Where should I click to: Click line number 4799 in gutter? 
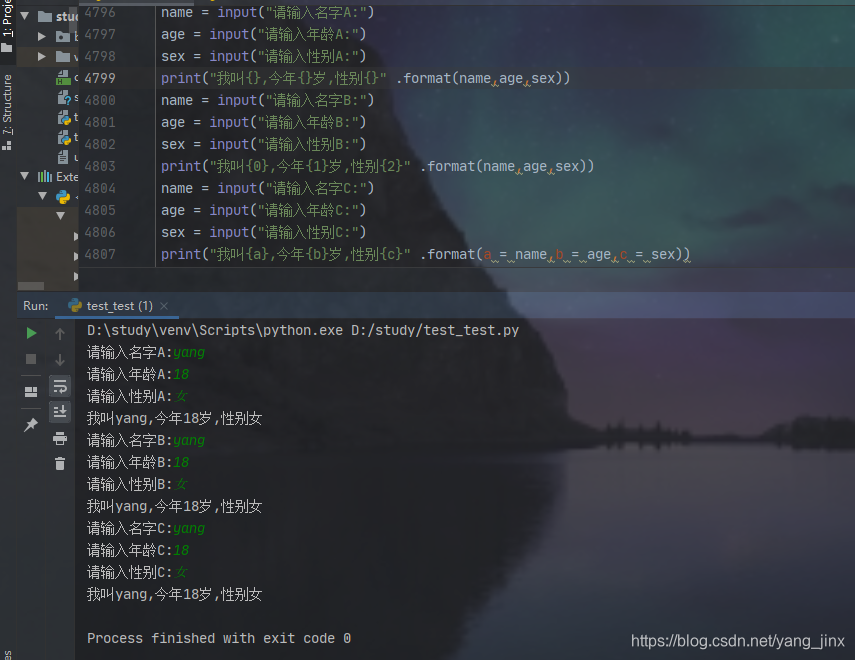coord(100,78)
